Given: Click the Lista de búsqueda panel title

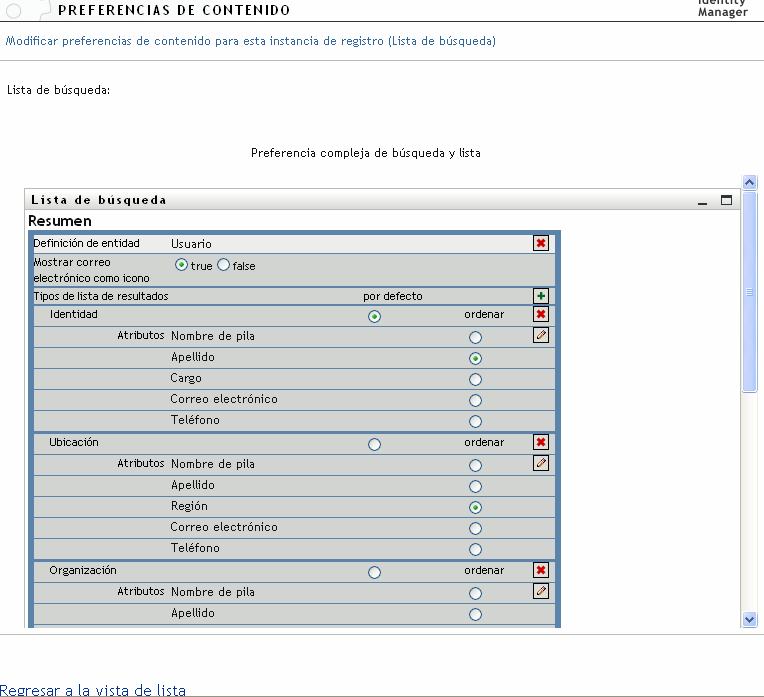Looking at the screenshot, I should coord(99,200).
